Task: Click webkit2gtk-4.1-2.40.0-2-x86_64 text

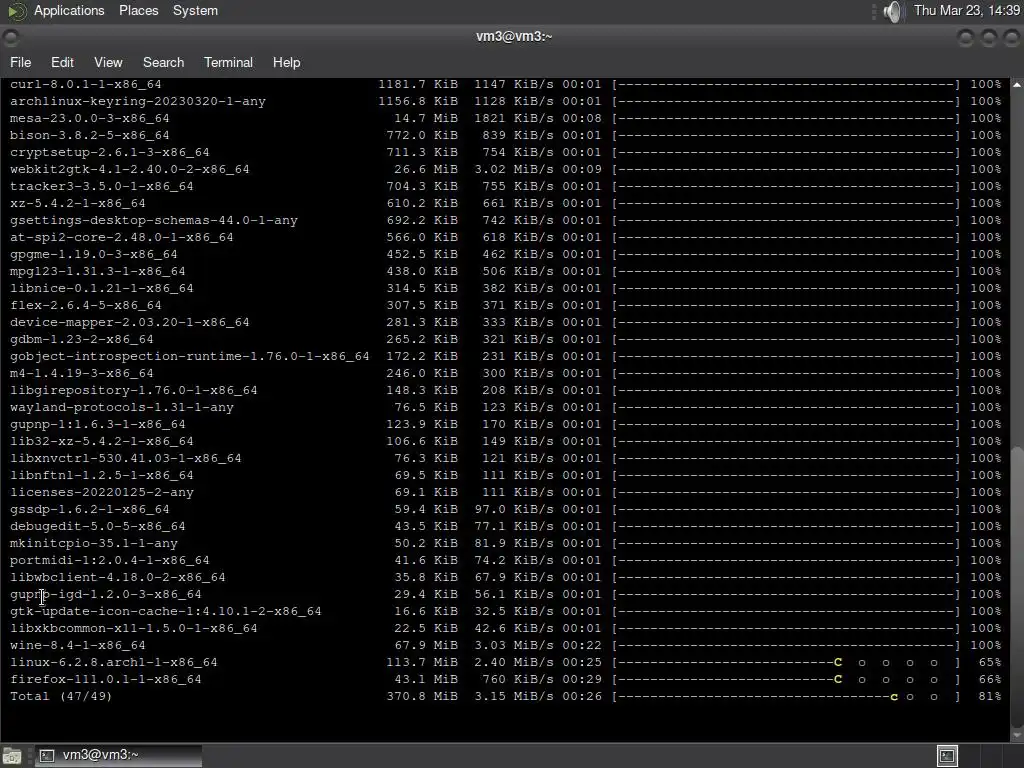Action: point(129,169)
